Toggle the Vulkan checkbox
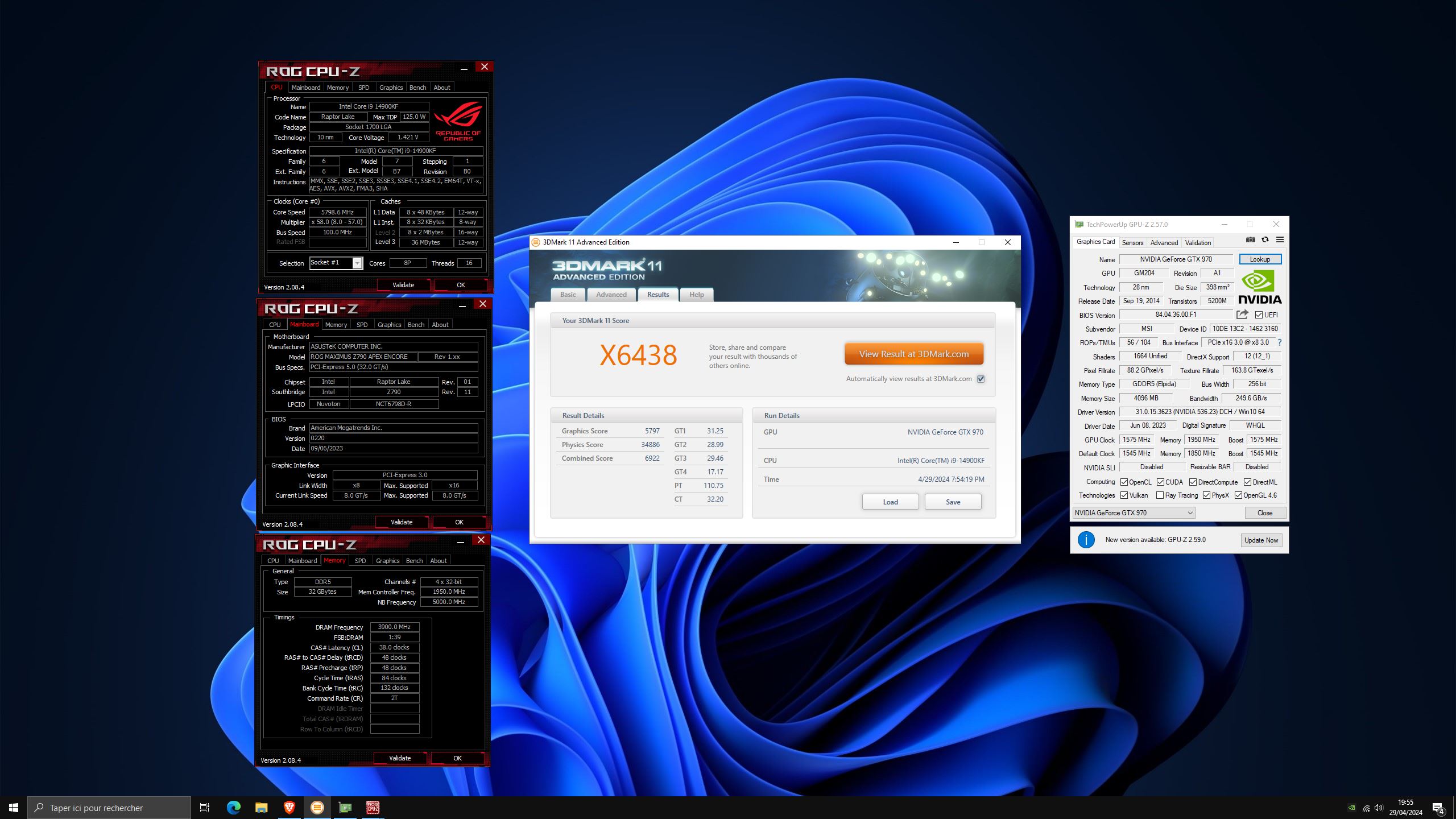 [x=1124, y=495]
